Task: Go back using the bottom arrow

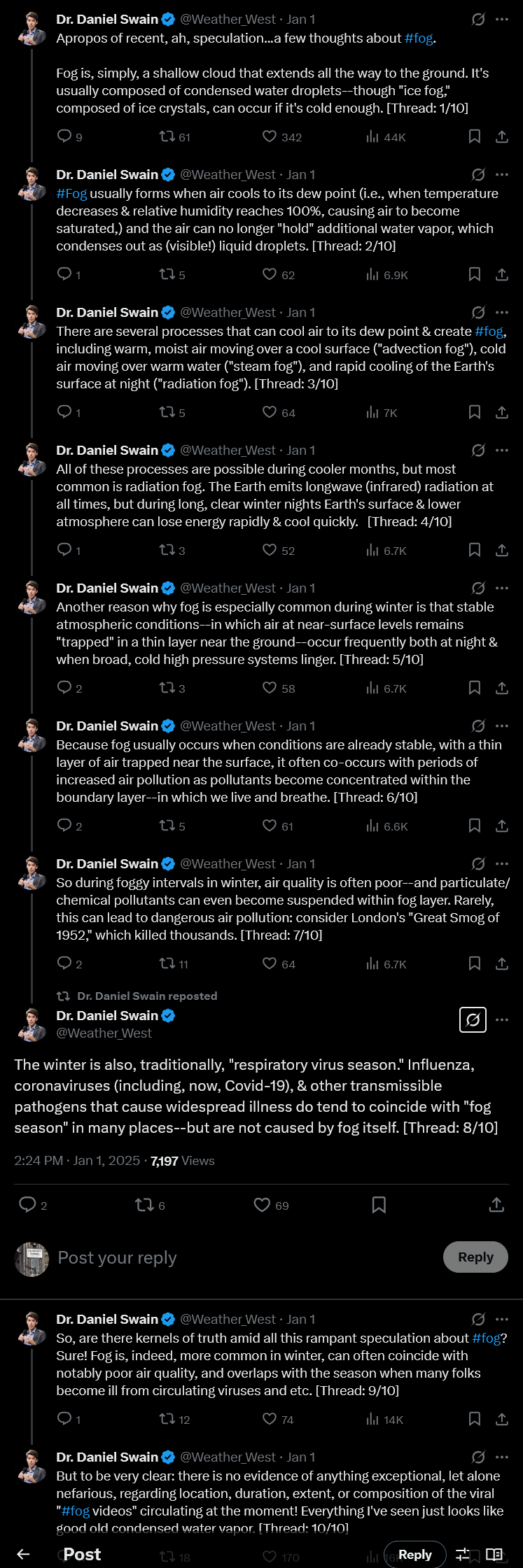Action: coord(23,1554)
